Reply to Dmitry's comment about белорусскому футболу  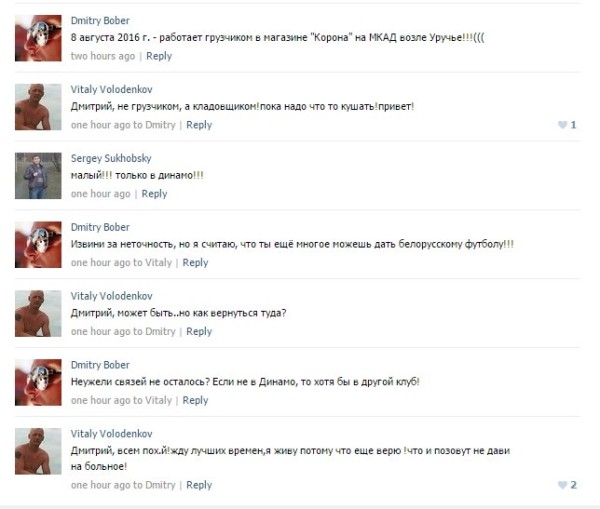(195, 263)
